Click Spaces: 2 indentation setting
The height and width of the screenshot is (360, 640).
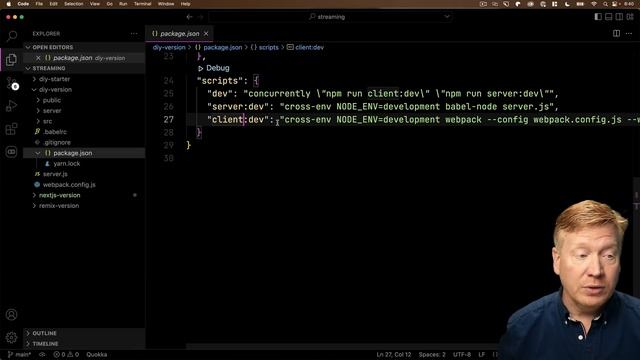pos(432,355)
